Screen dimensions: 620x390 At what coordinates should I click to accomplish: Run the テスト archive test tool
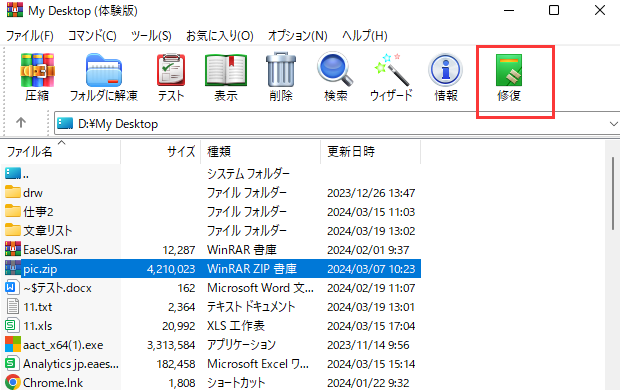pyautogui.click(x=171, y=70)
